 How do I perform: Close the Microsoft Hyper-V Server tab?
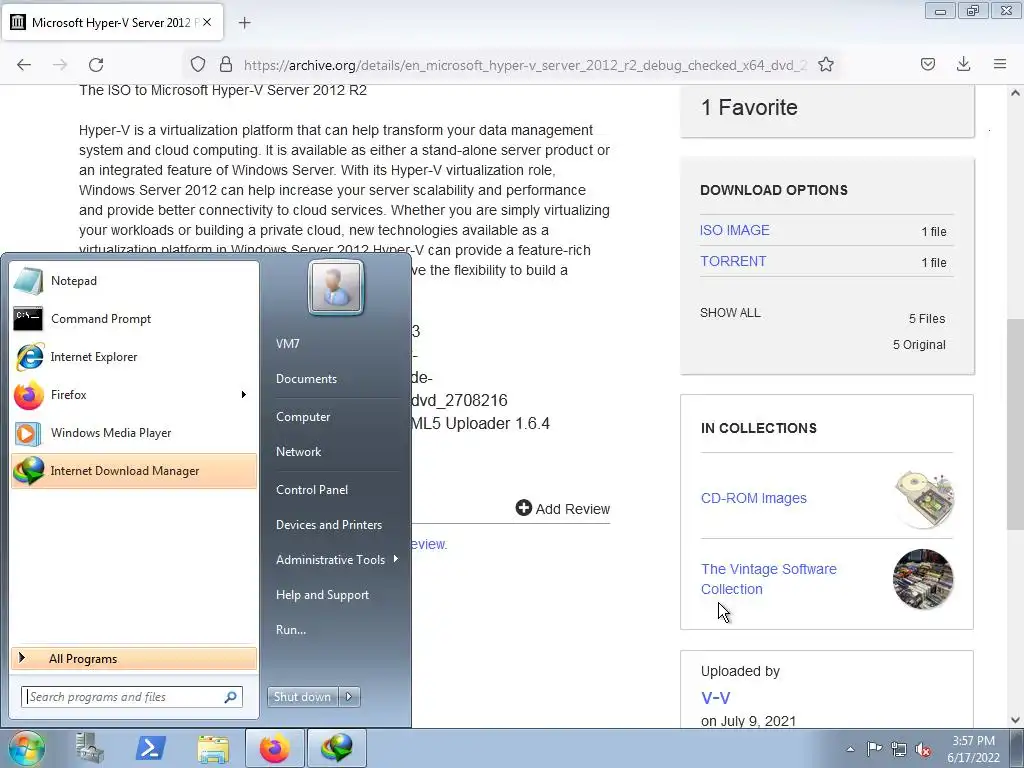(x=207, y=22)
